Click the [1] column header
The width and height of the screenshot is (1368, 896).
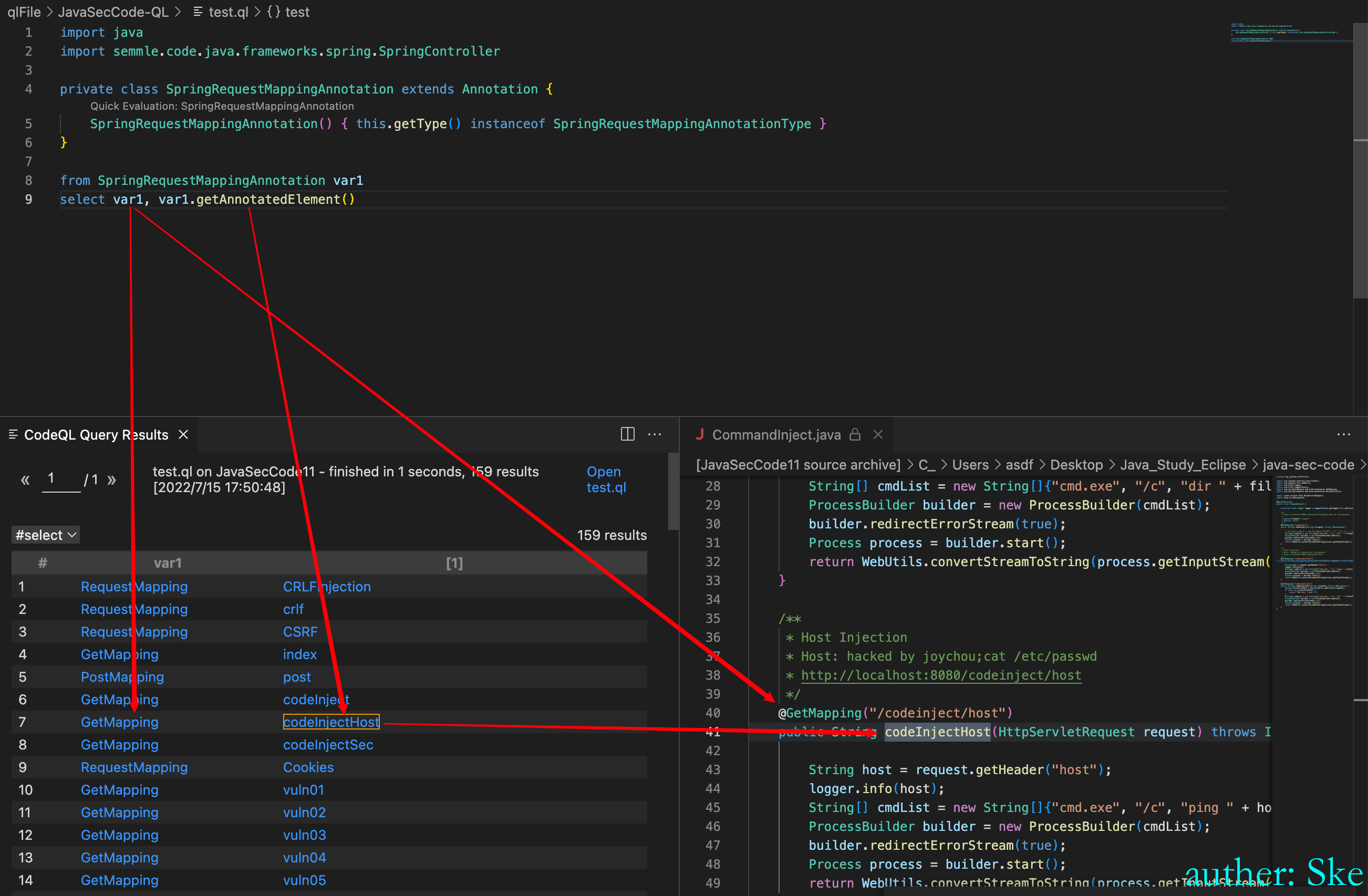pos(454,563)
